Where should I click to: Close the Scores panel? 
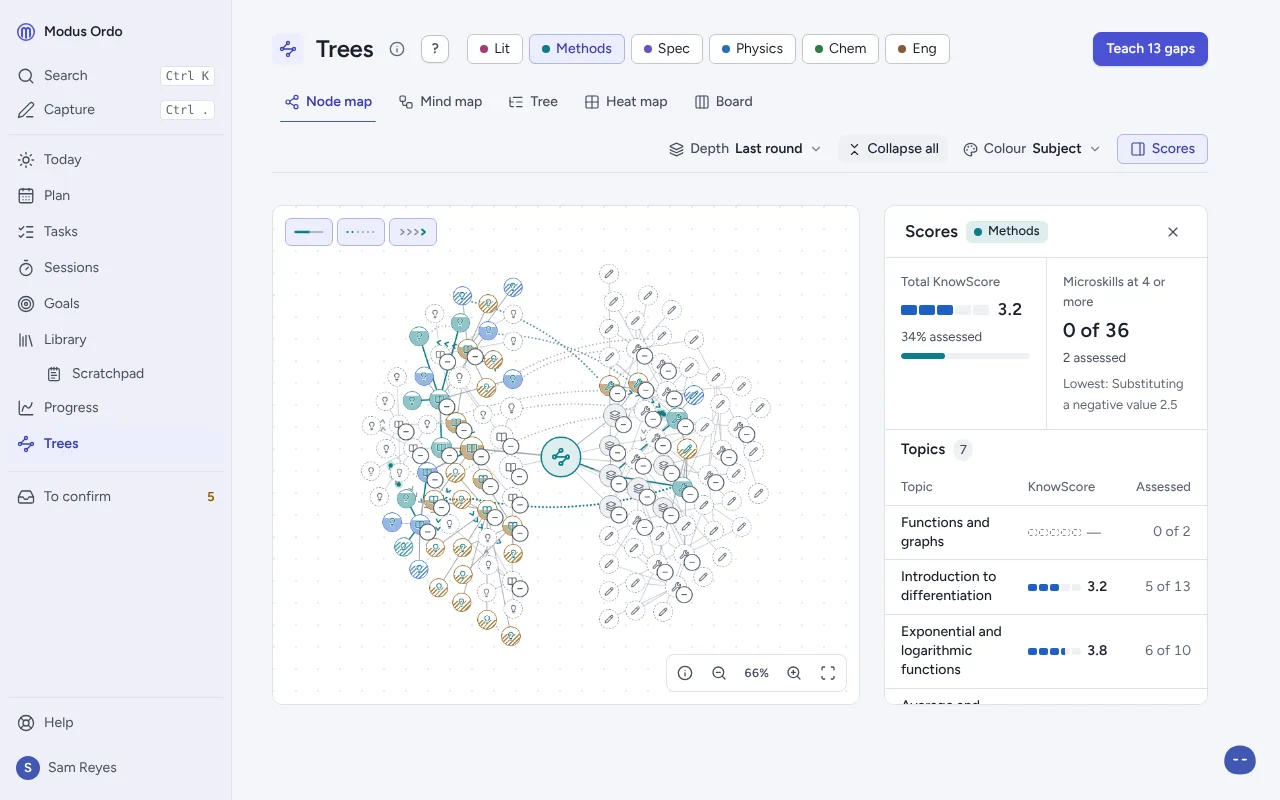pyautogui.click(x=1173, y=232)
